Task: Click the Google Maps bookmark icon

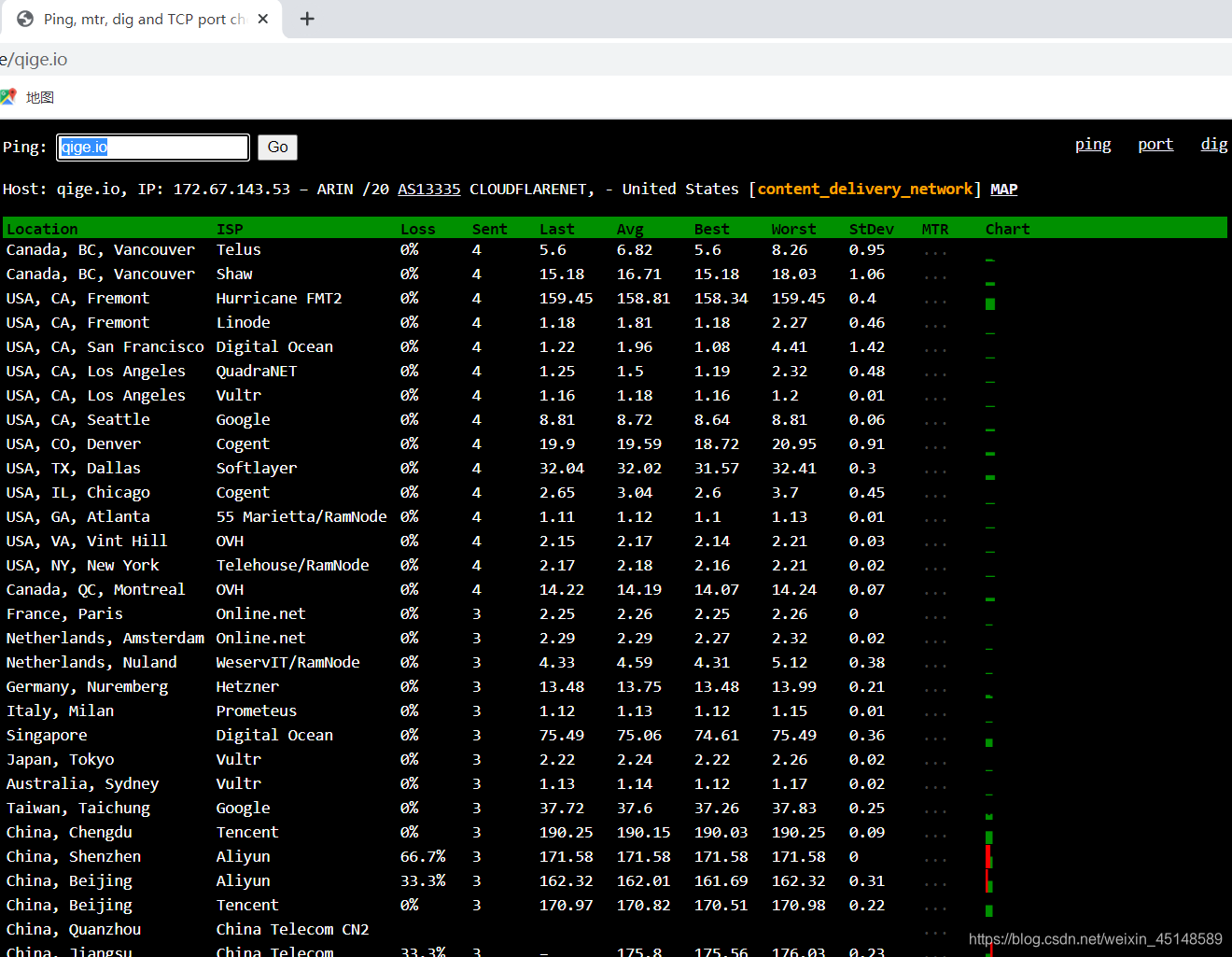Action: (9, 97)
